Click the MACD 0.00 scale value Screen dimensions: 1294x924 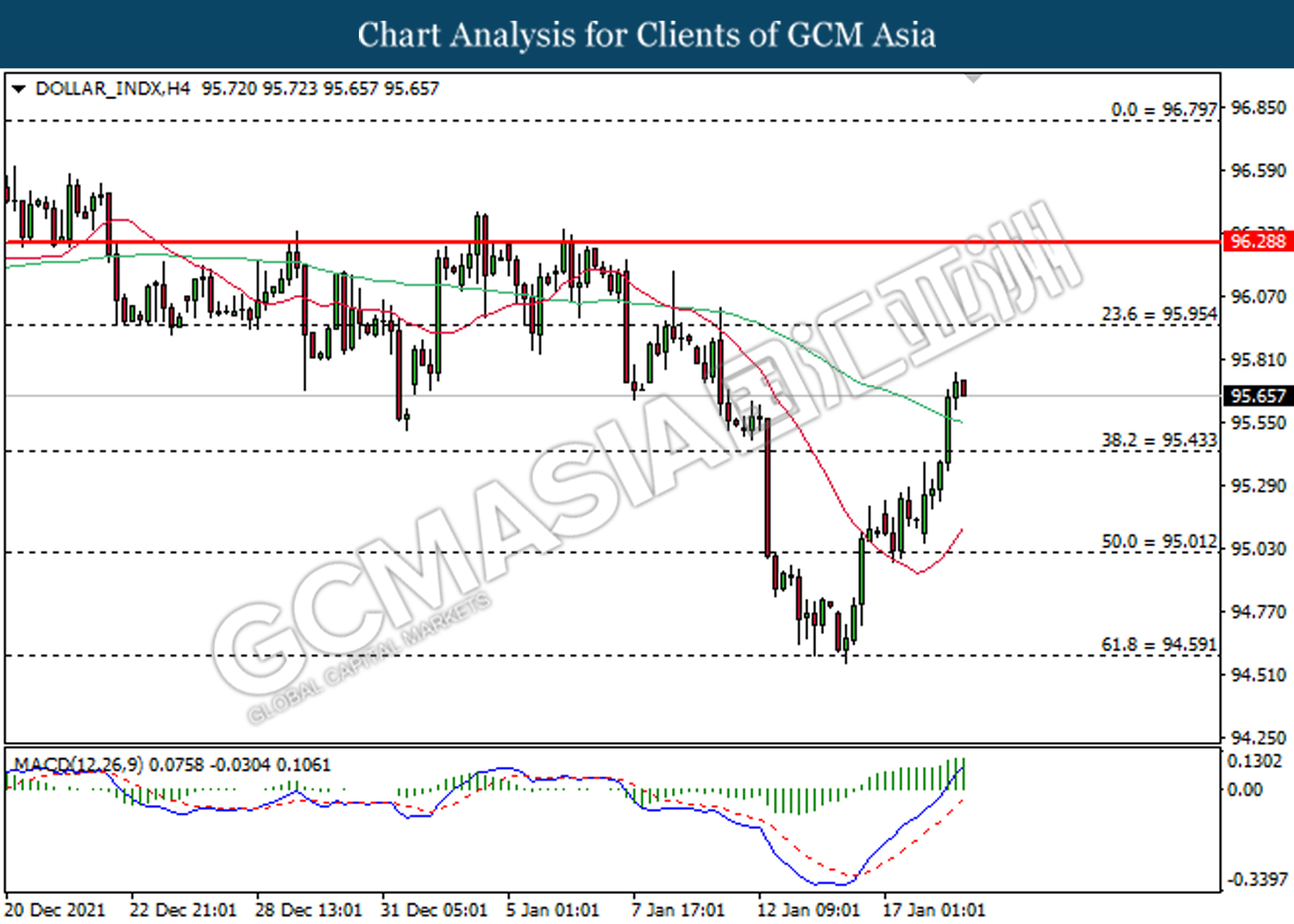click(x=1245, y=789)
